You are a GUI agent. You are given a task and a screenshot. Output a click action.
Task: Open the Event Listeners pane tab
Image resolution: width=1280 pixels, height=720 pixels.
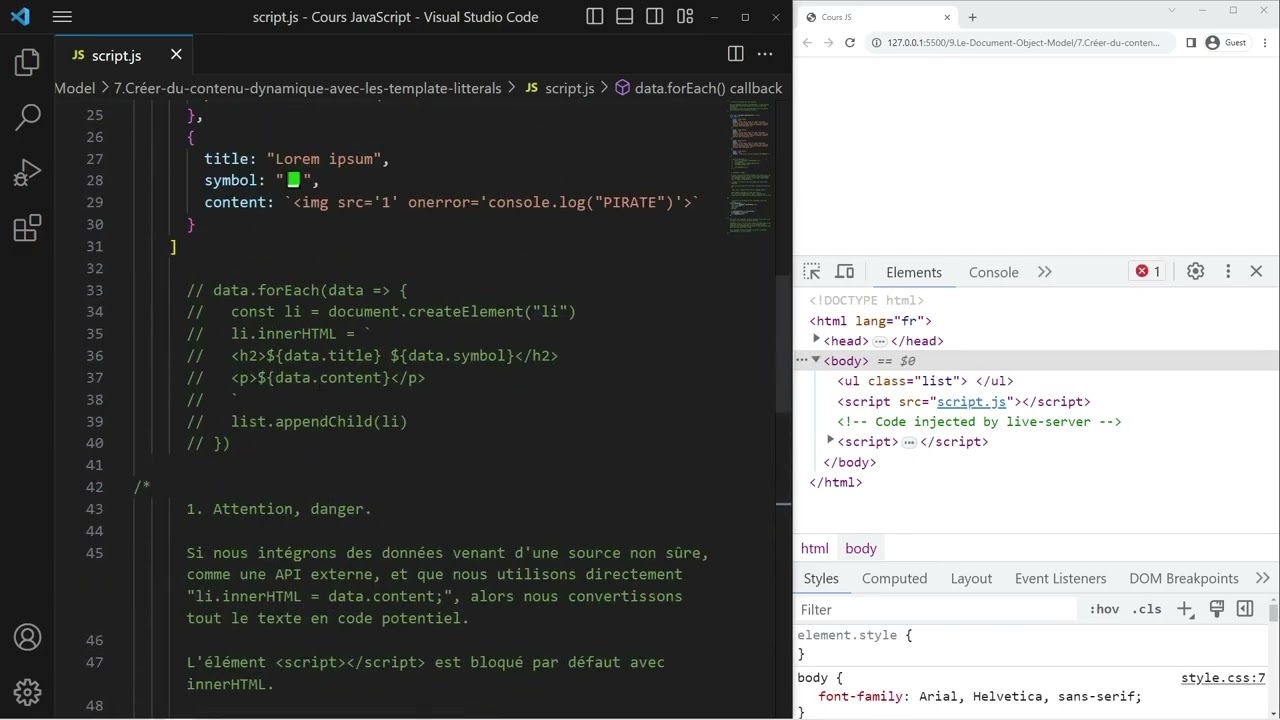click(x=1061, y=578)
